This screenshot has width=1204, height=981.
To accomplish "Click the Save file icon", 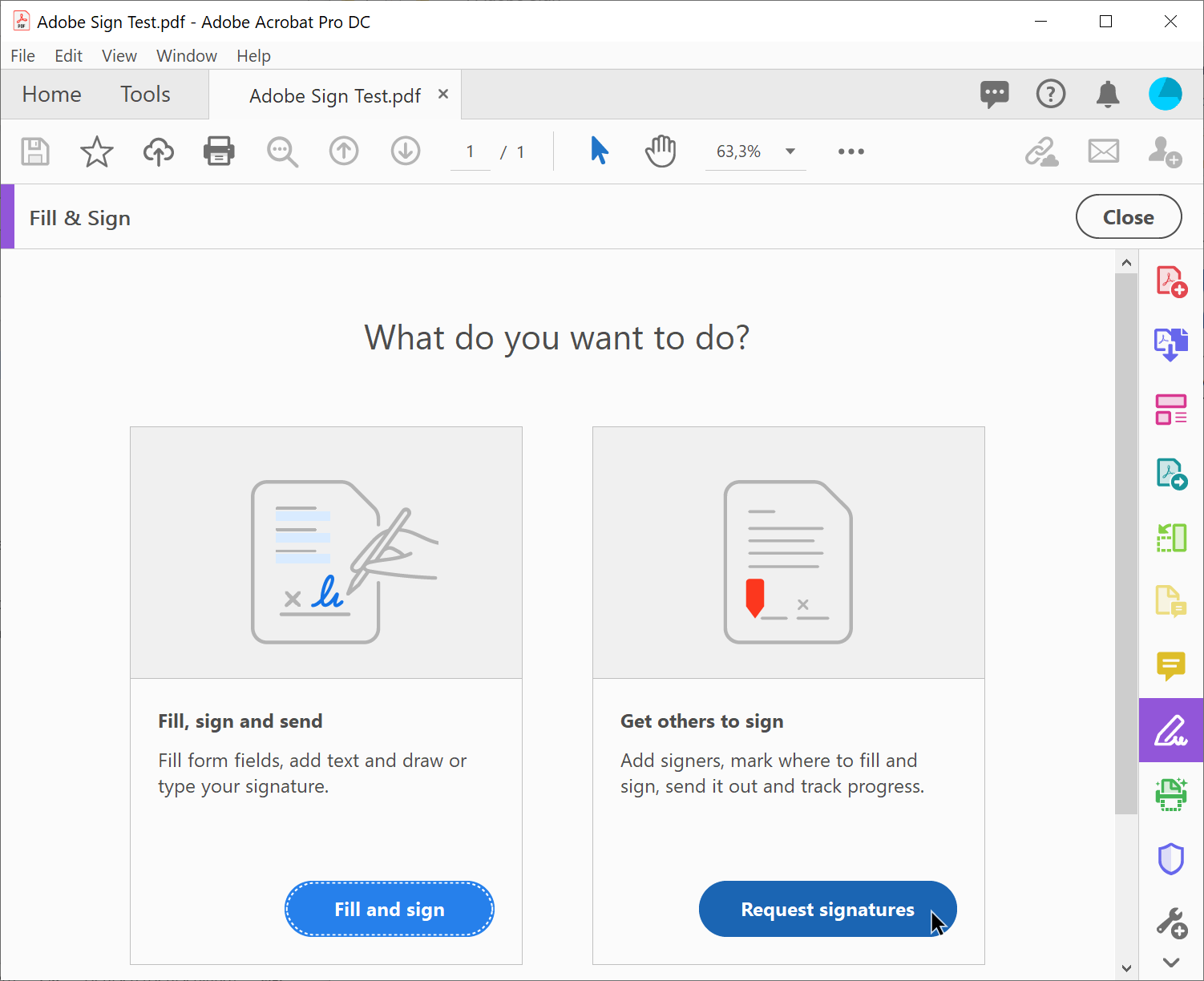I will pyautogui.click(x=35, y=151).
